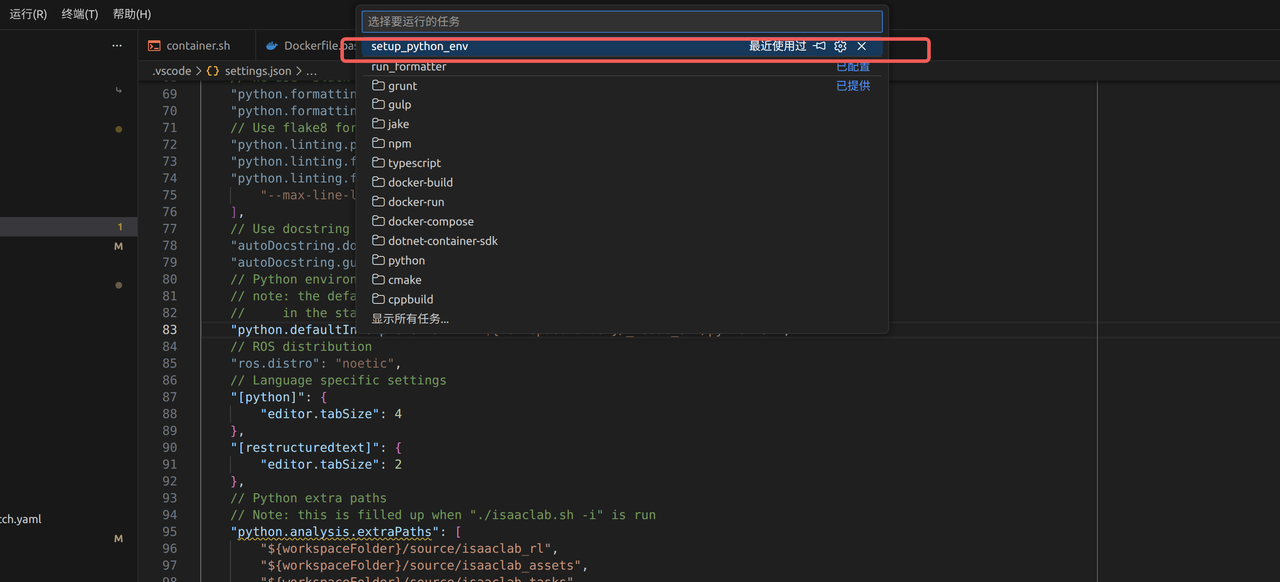Click line number 83 in gutter
The image size is (1280, 582).
click(x=169, y=330)
